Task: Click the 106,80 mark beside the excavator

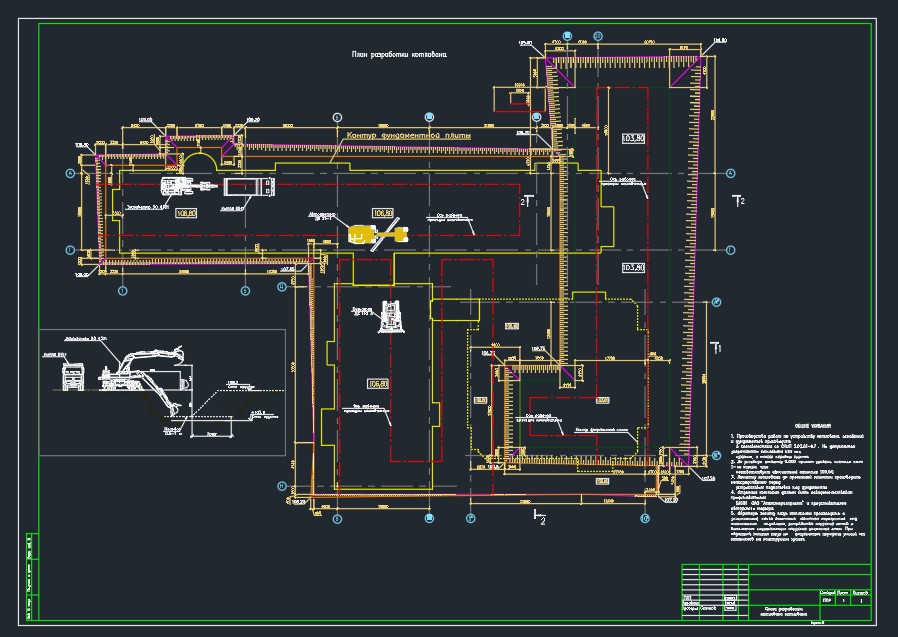Action: (187, 213)
